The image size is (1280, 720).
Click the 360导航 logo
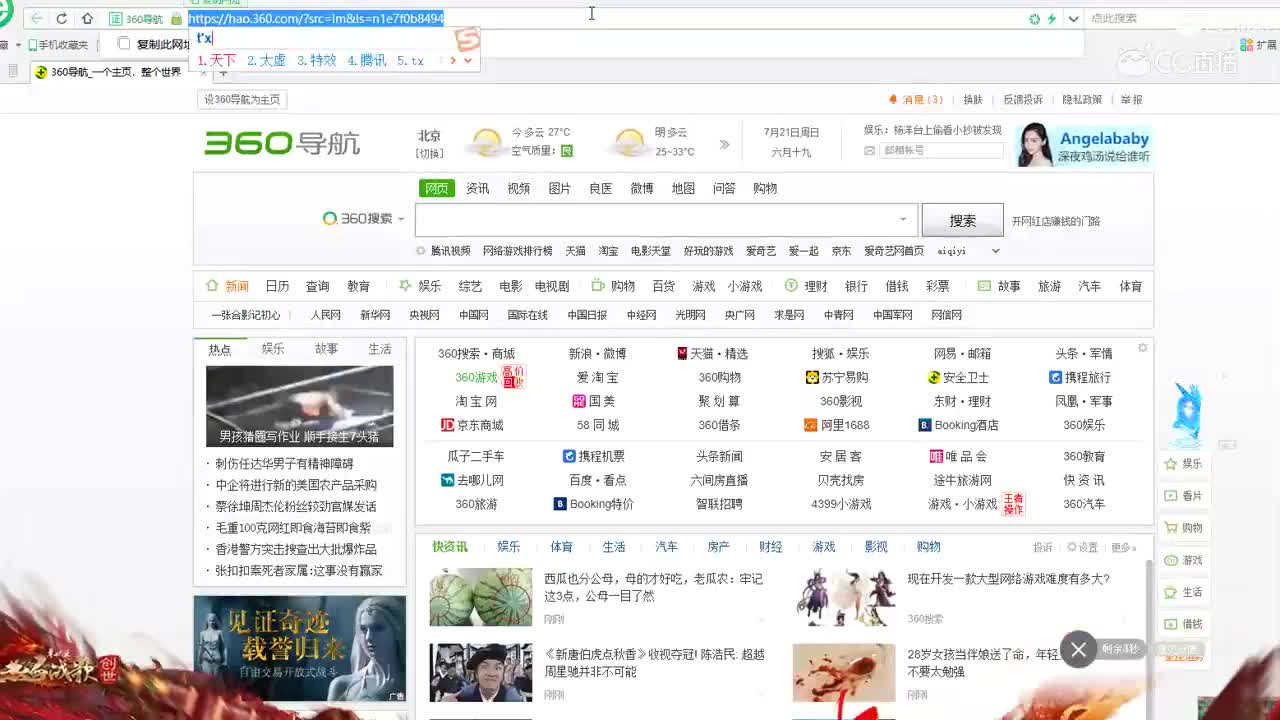coord(282,143)
